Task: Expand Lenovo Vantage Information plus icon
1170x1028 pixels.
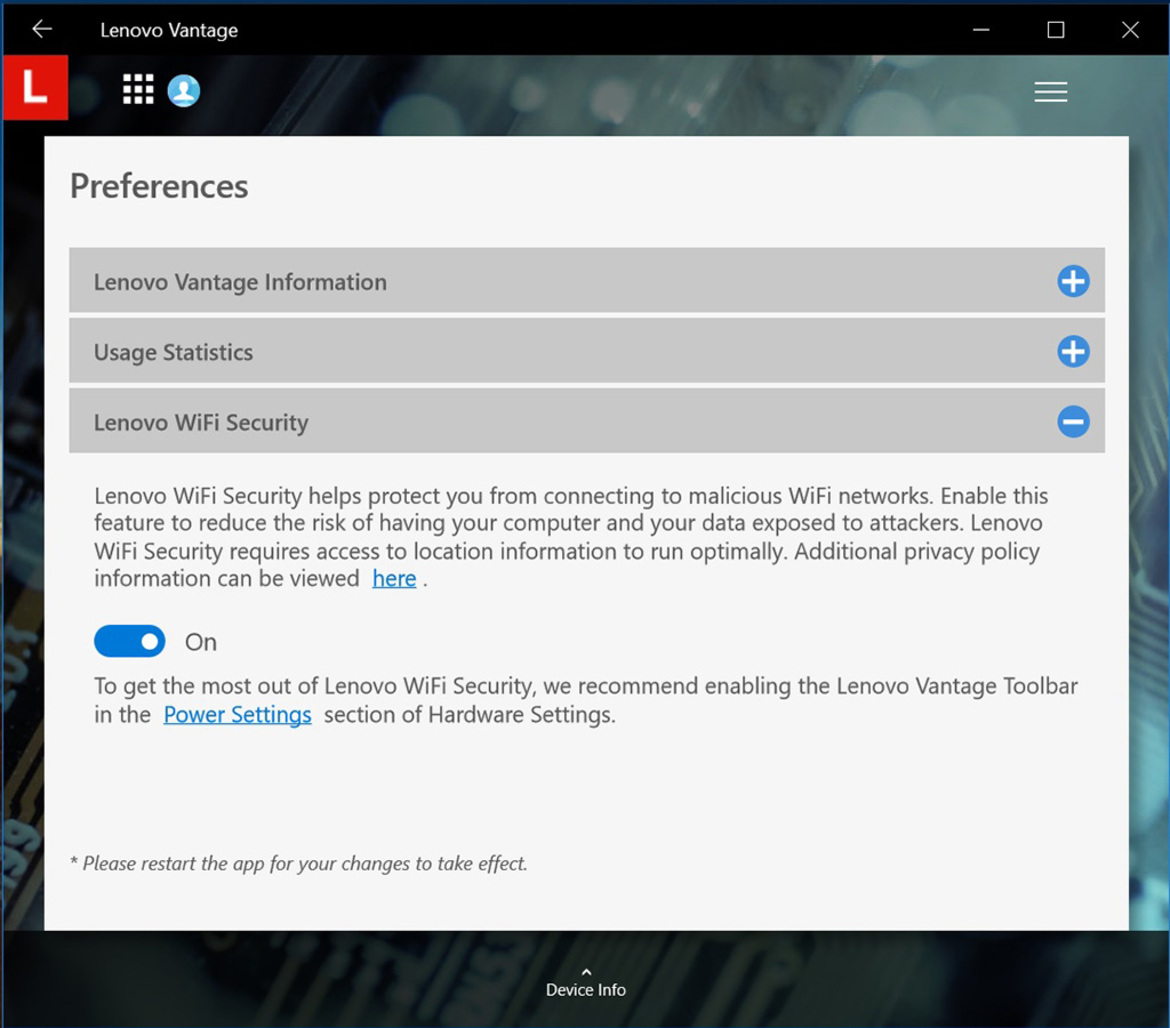Action: tap(1073, 281)
